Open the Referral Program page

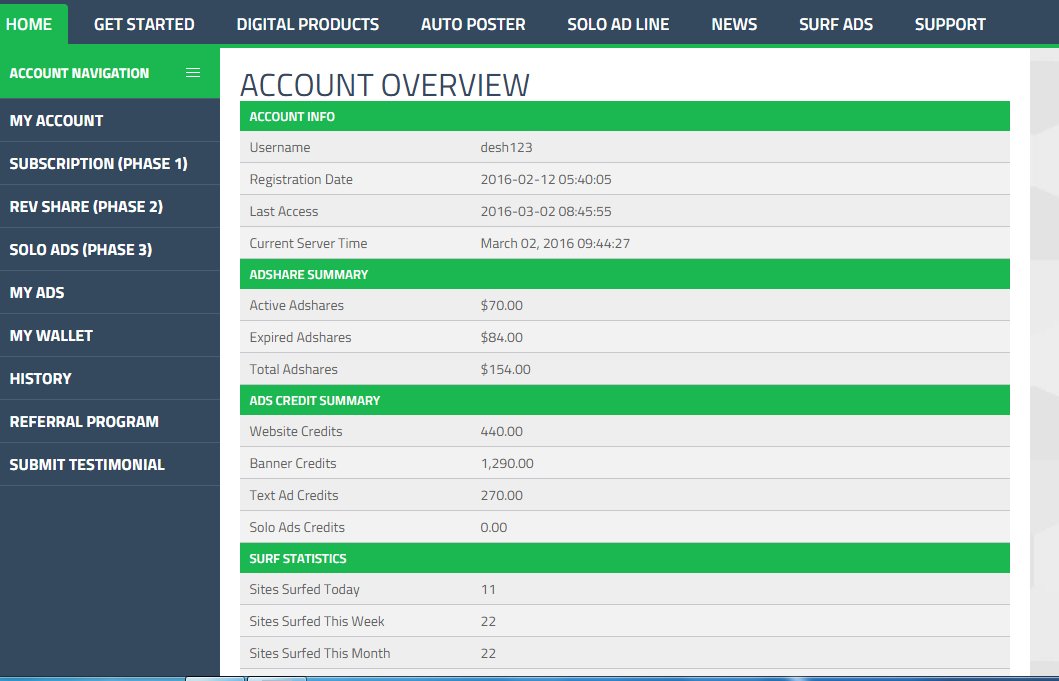(x=84, y=421)
